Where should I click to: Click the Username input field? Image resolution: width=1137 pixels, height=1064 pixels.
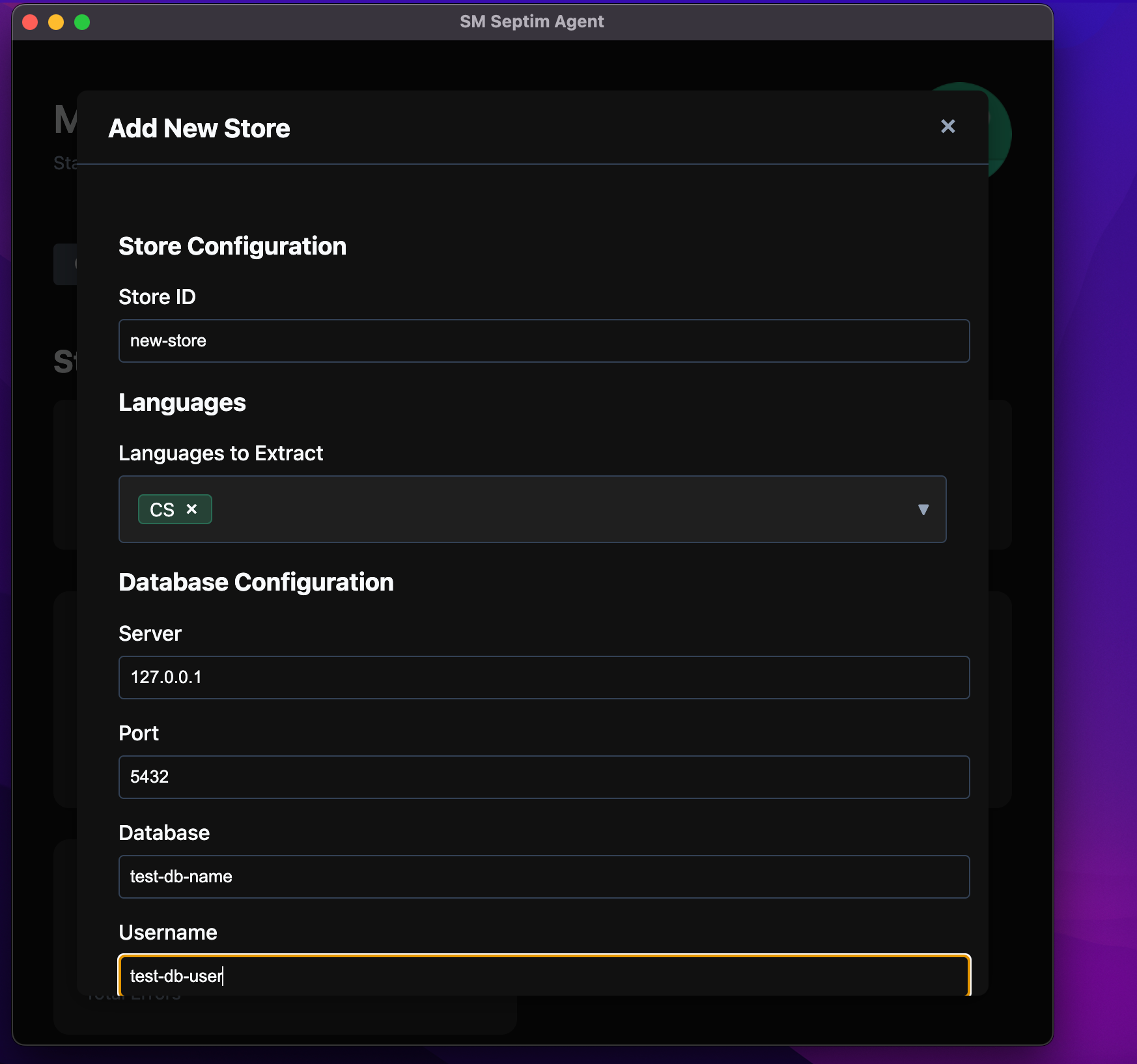click(x=544, y=975)
